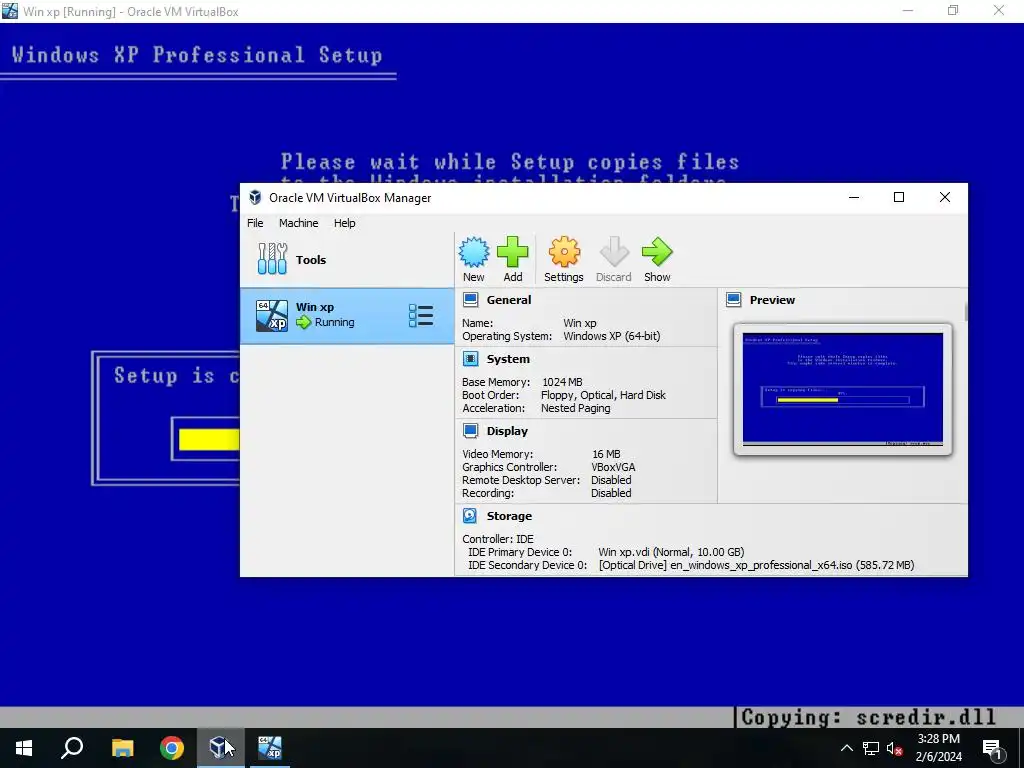1024x768 pixels.
Task: Click the muted speaker tray icon
Action: 895,748
